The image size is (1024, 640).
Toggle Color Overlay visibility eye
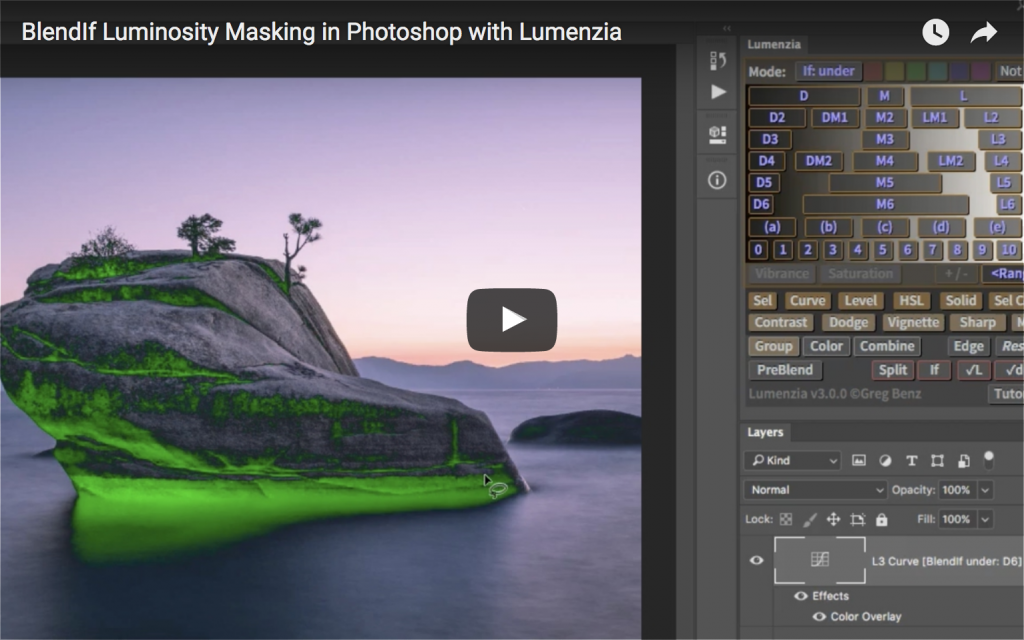pos(819,616)
